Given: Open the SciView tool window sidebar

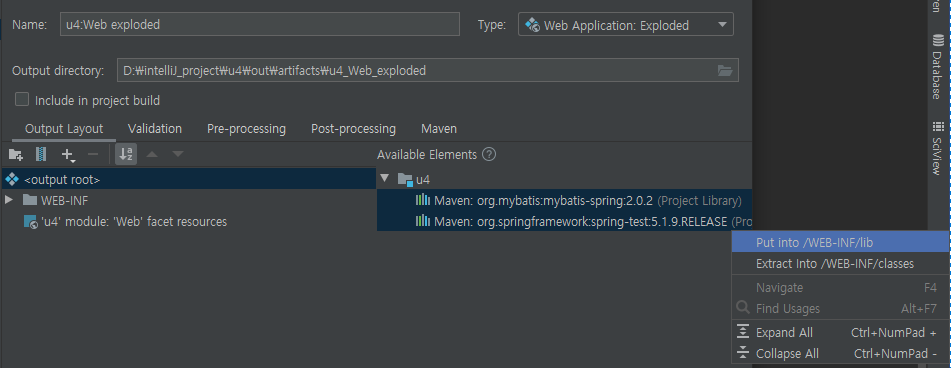Looking at the screenshot, I should 938,148.
